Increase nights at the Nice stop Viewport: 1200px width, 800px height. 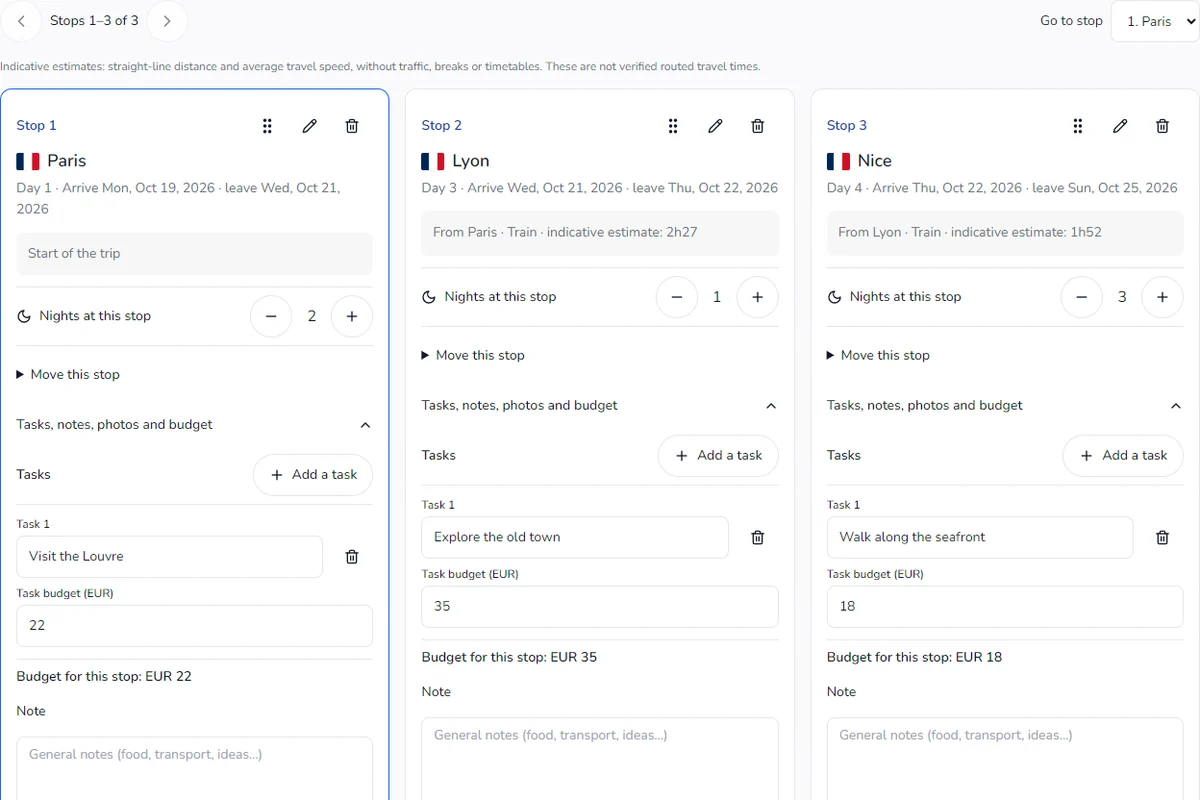[1162, 297]
